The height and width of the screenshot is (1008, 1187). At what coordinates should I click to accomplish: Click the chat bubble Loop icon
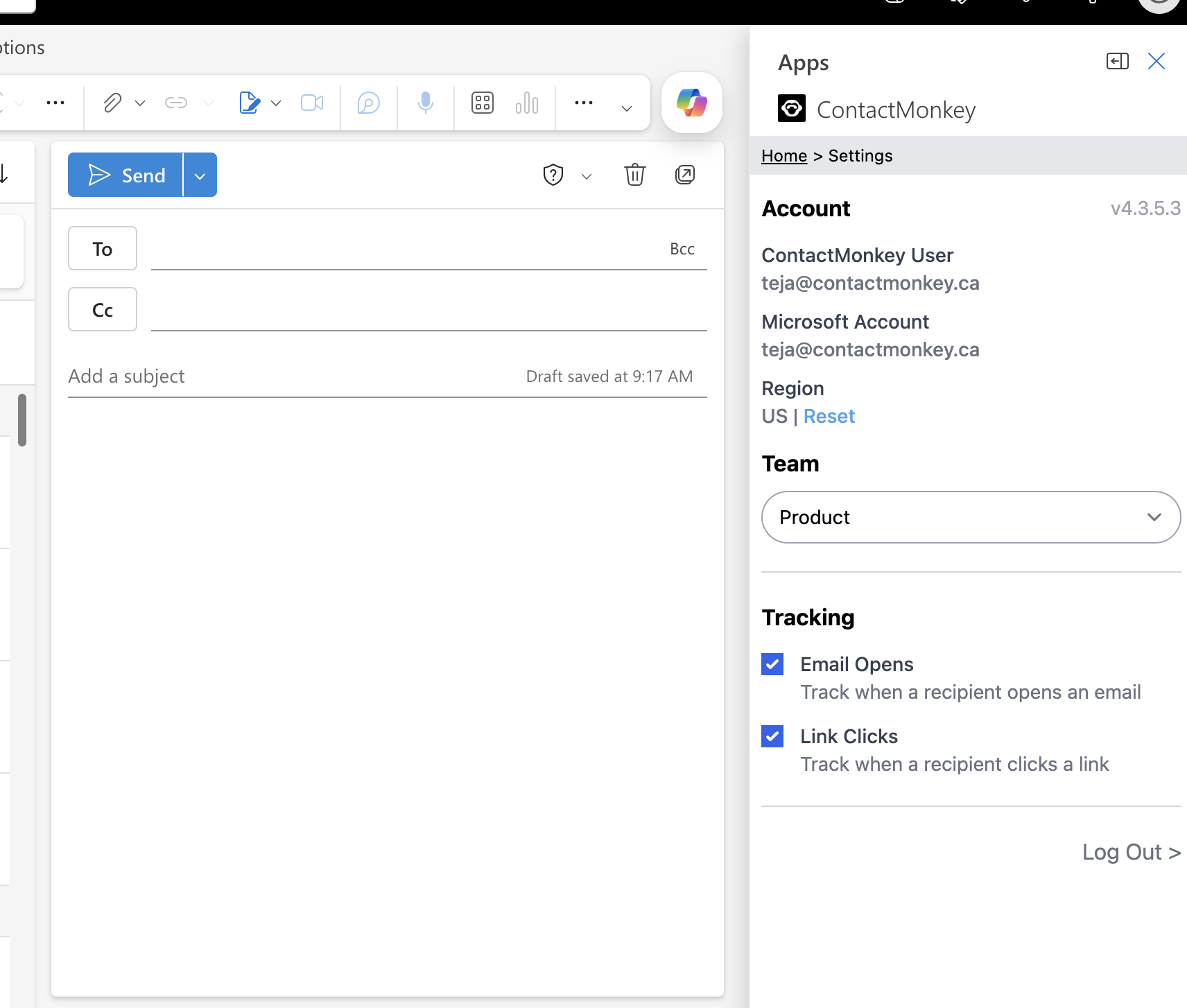[x=369, y=103]
